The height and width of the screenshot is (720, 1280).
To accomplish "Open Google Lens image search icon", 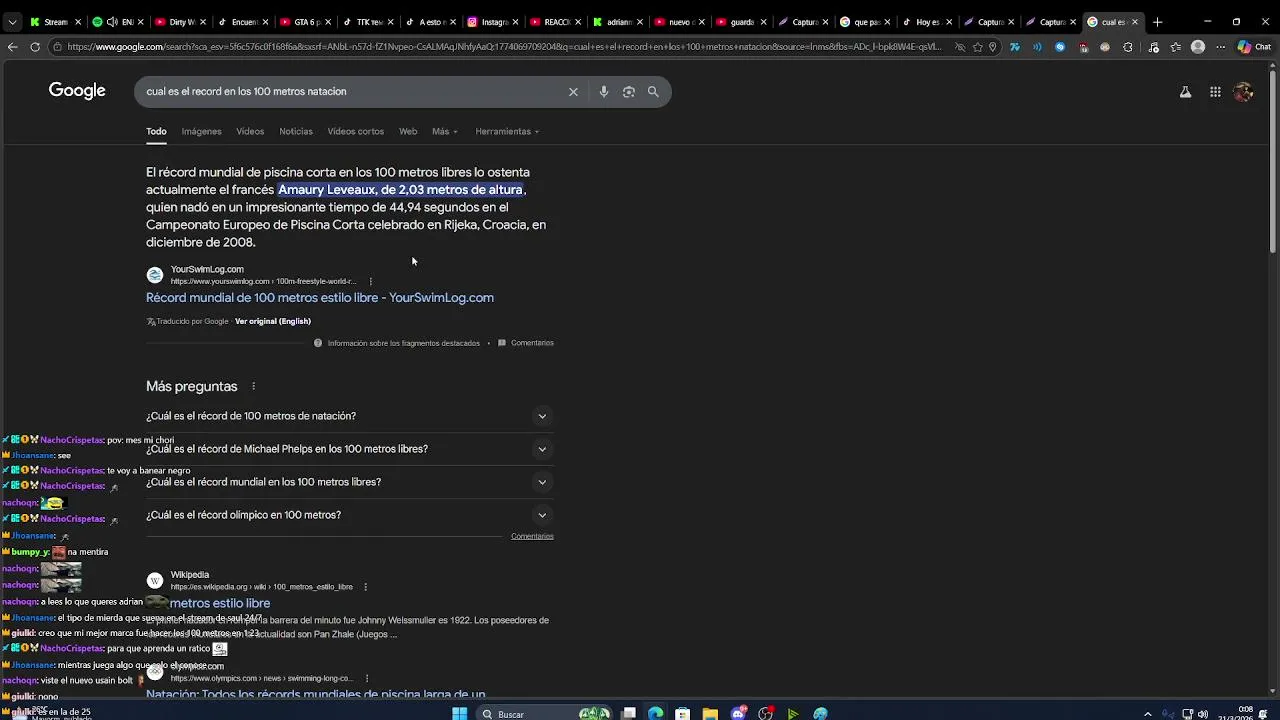I will point(628,92).
